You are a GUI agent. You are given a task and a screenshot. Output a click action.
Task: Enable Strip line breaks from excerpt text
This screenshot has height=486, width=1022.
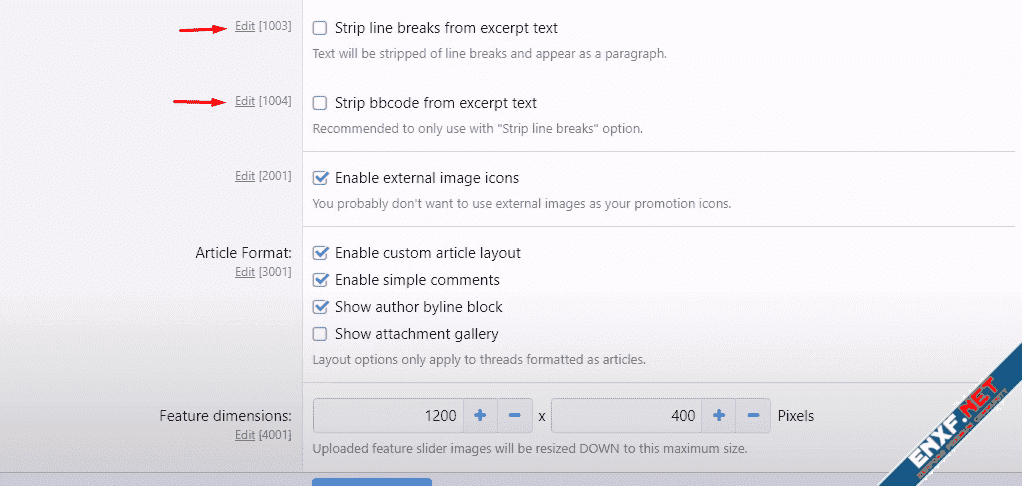tap(320, 28)
